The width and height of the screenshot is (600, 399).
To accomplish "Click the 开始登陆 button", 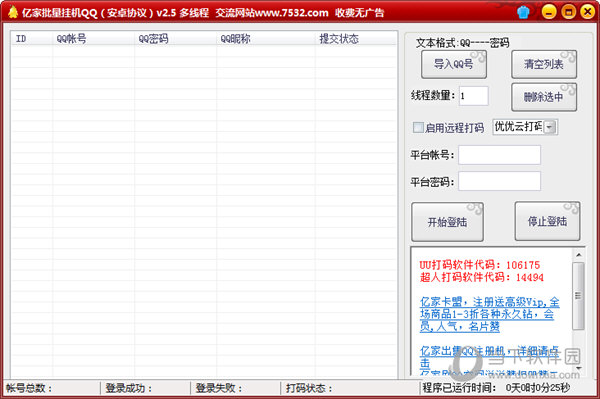I will point(447,222).
